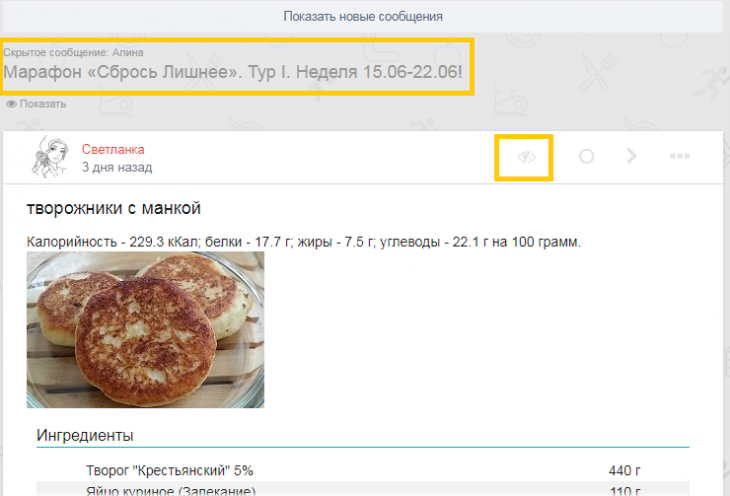Click the Показать link to reveal hidden message

point(42,104)
